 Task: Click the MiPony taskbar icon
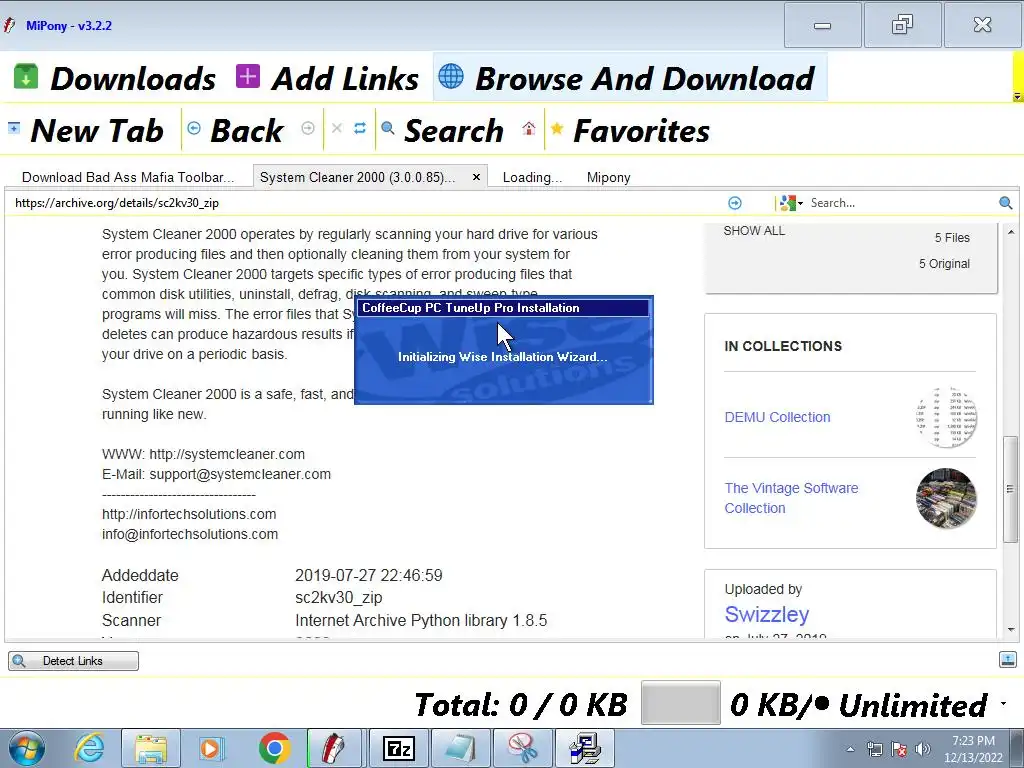click(x=334, y=748)
